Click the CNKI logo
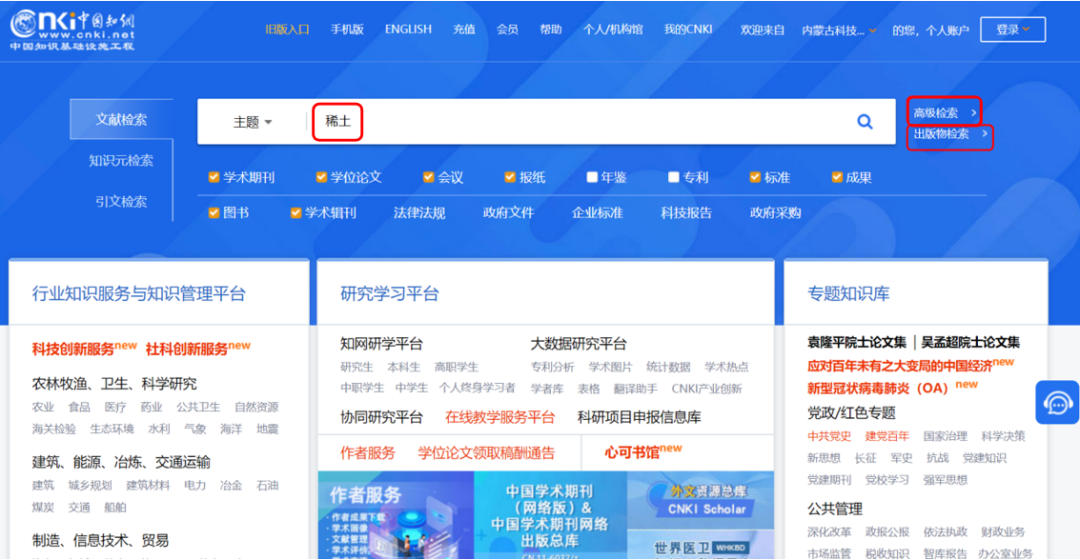This screenshot has width=1080, height=560. coord(71,29)
